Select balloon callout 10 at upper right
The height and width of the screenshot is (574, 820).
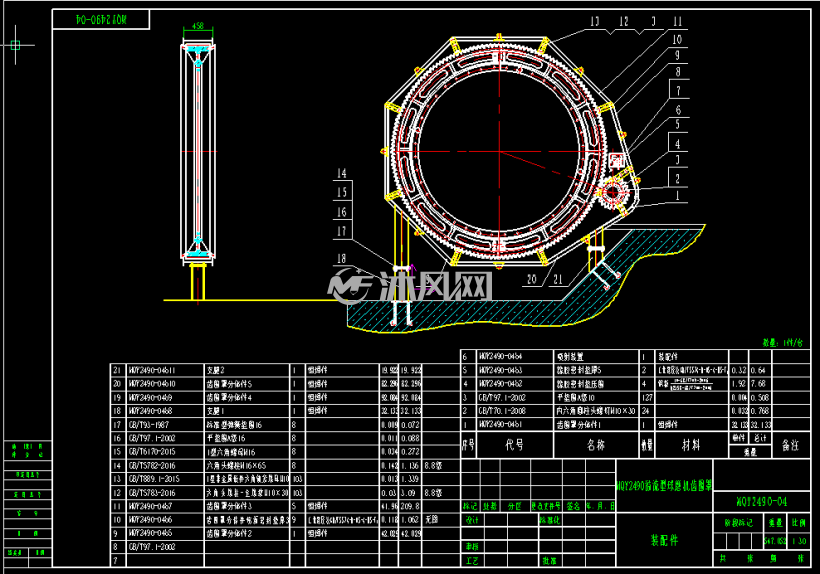click(x=677, y=39)
